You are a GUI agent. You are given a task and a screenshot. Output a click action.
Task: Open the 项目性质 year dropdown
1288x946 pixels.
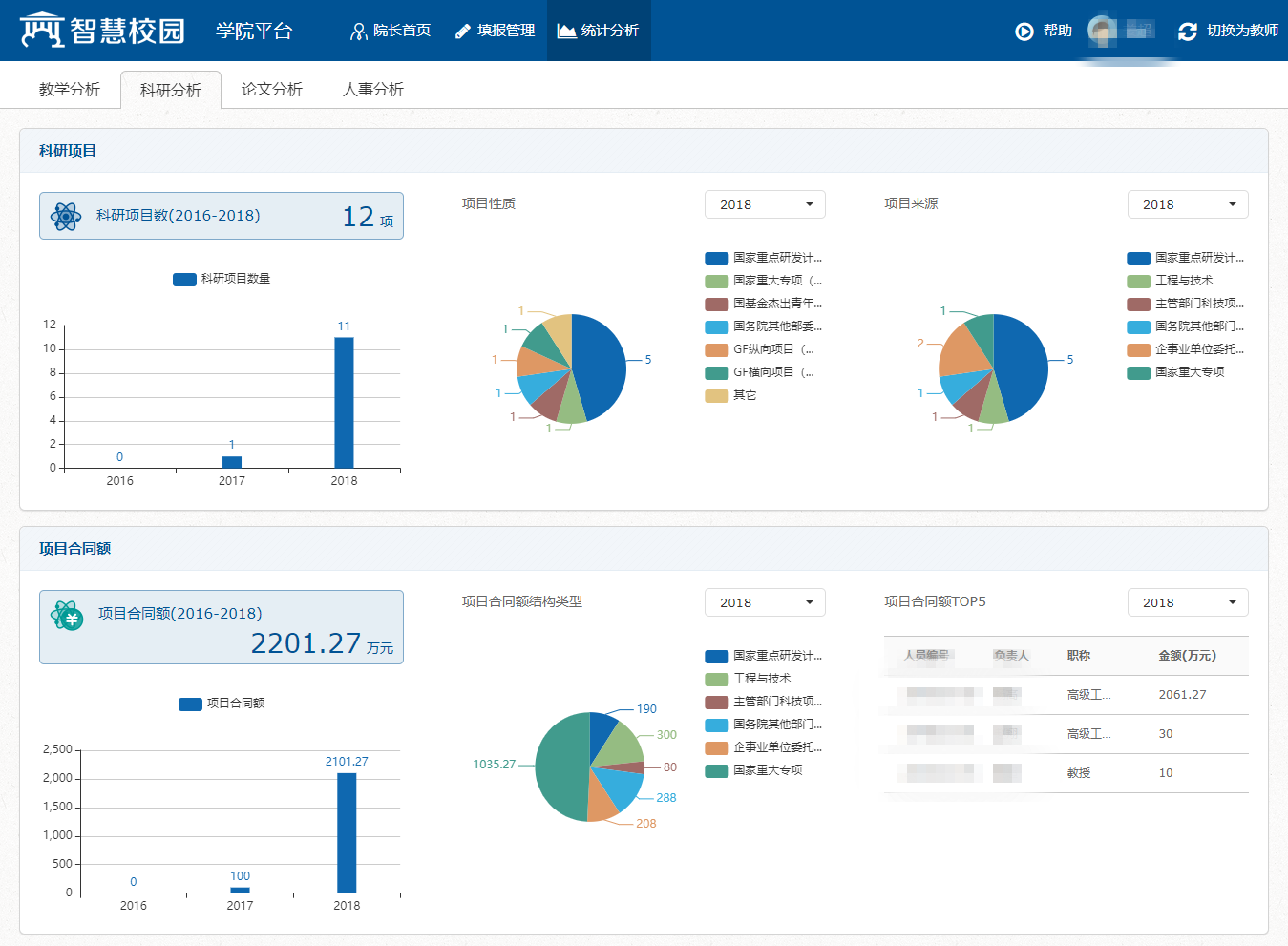(765, 204)
